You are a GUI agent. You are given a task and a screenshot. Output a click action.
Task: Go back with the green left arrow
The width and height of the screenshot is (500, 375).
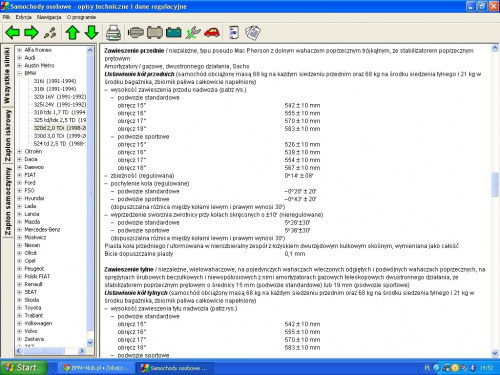tap(13, 32)
